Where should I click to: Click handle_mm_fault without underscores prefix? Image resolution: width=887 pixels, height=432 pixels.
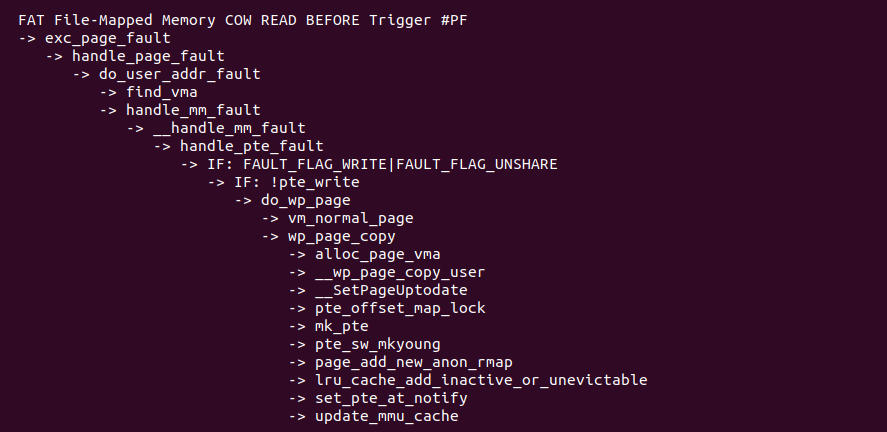(193, 110)
